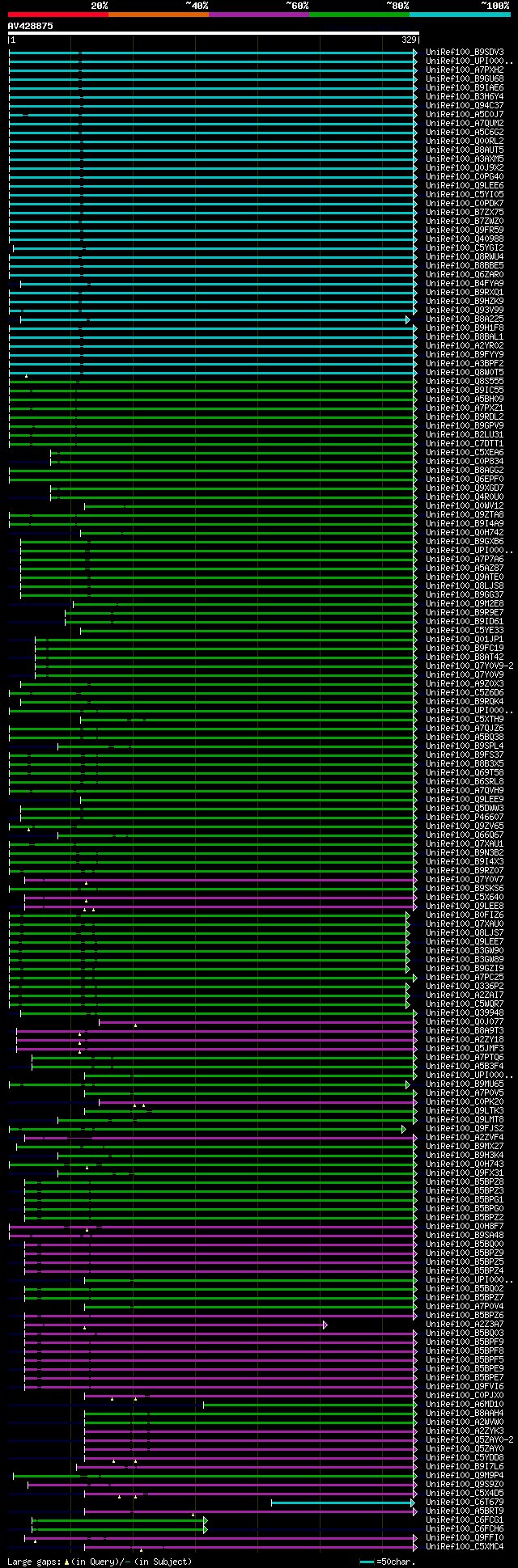Select the UniRef100_C5XMC4 label

click(x=465, y=1546)
